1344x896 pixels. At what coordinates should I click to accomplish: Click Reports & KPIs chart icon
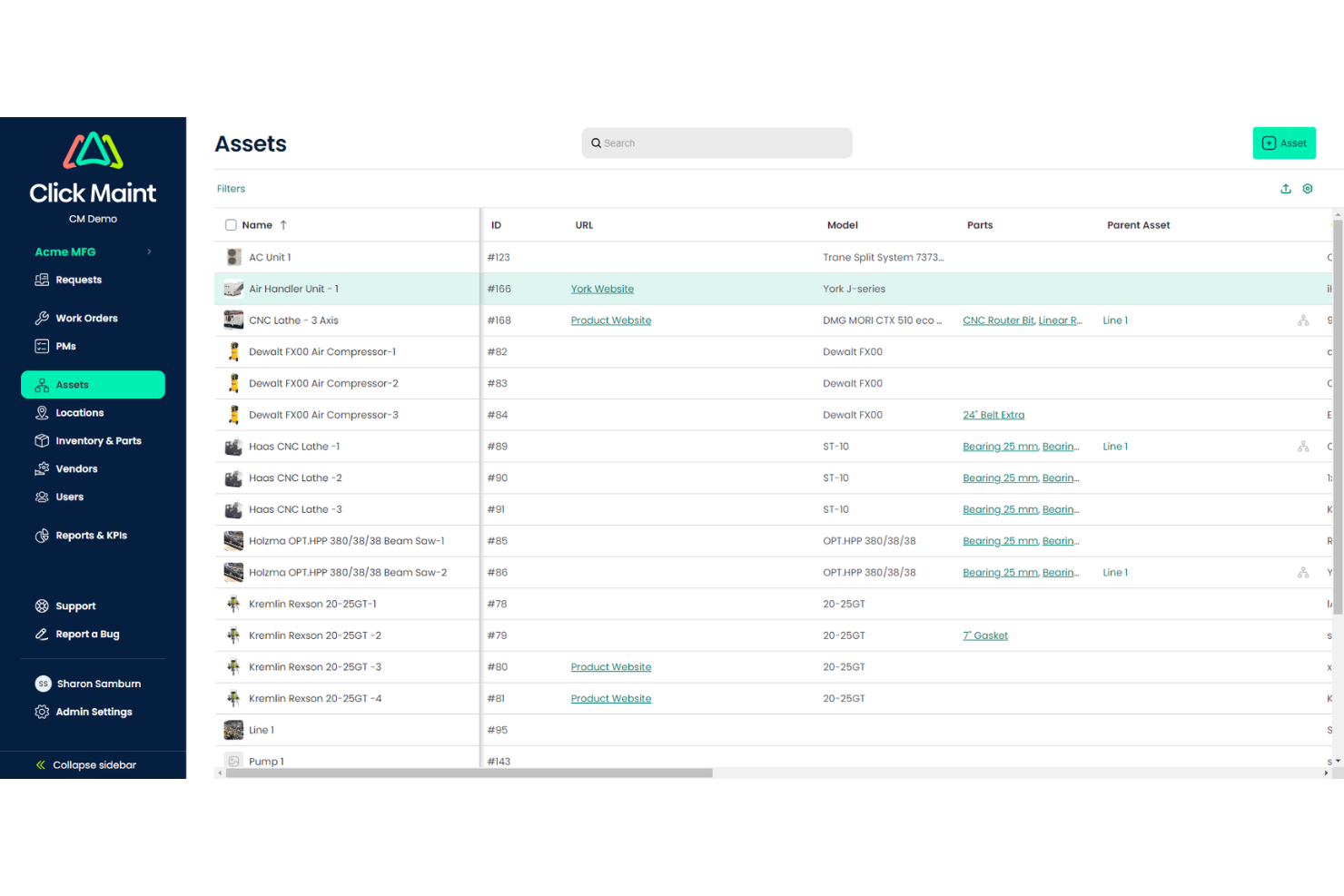[42, 536]
